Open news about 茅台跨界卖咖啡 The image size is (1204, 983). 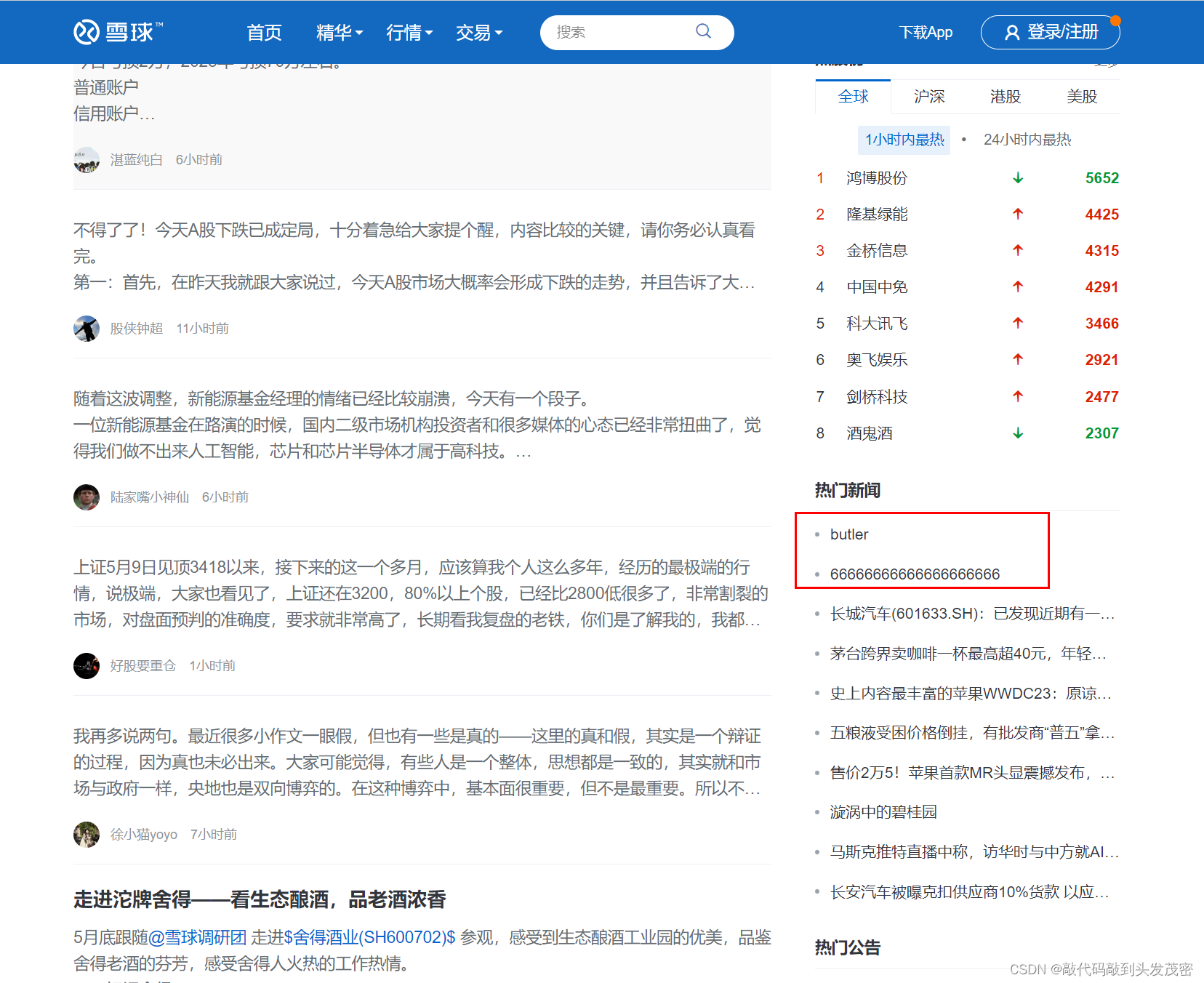tap(968, 654)
